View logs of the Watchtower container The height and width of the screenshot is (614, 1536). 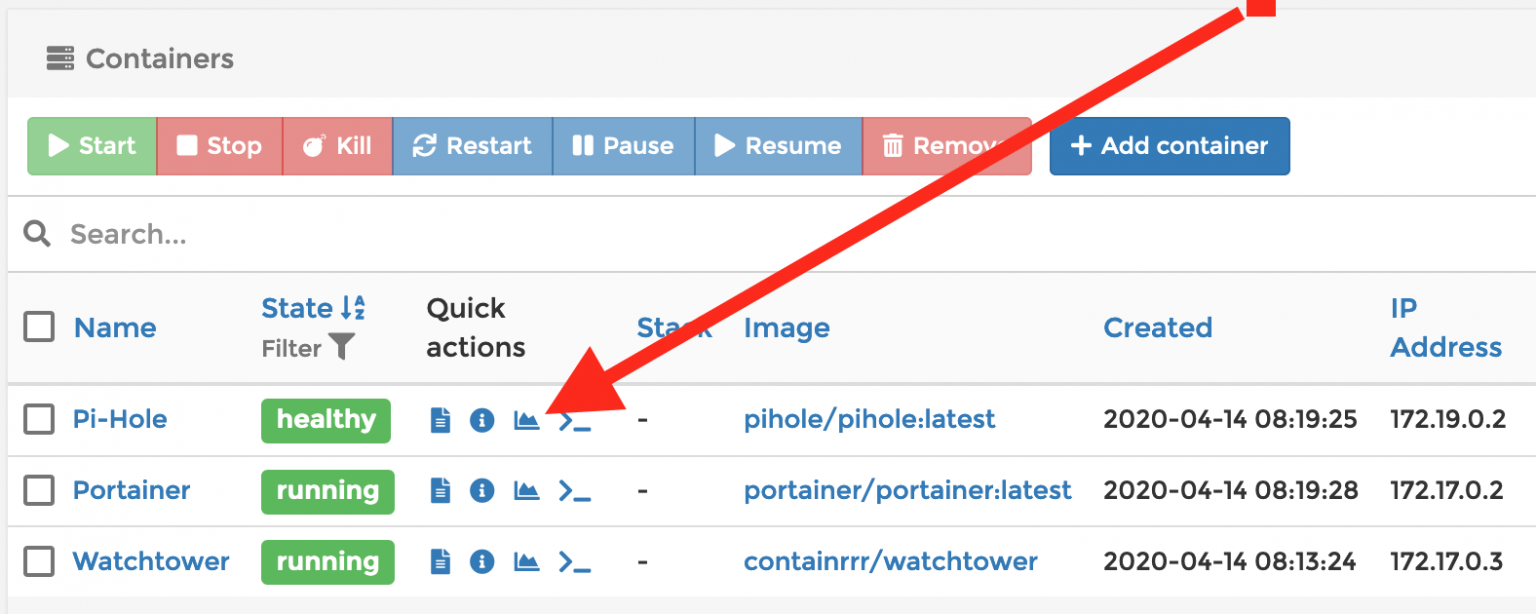point(440,562)
